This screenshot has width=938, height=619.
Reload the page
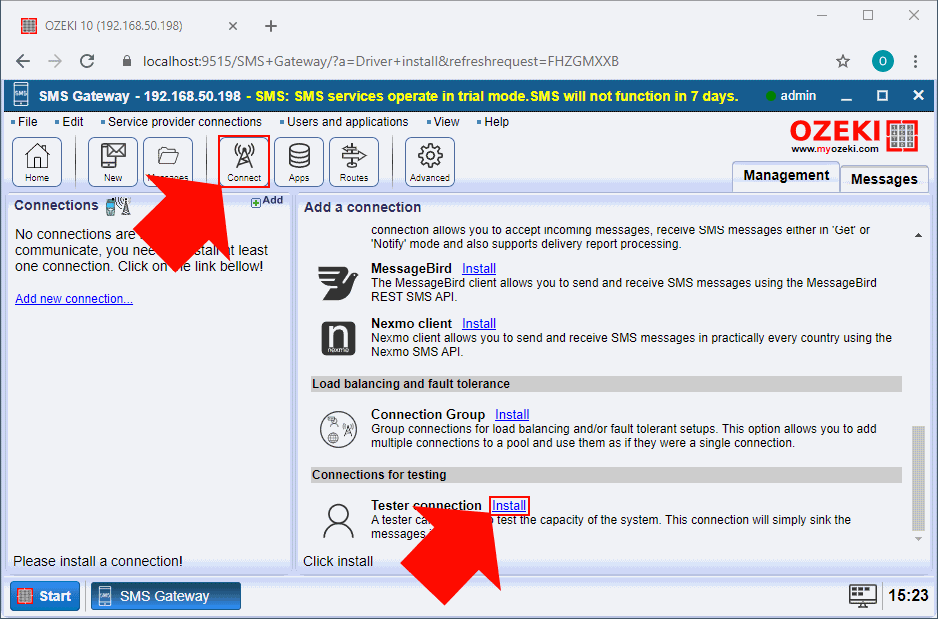[x=87, y=61]
